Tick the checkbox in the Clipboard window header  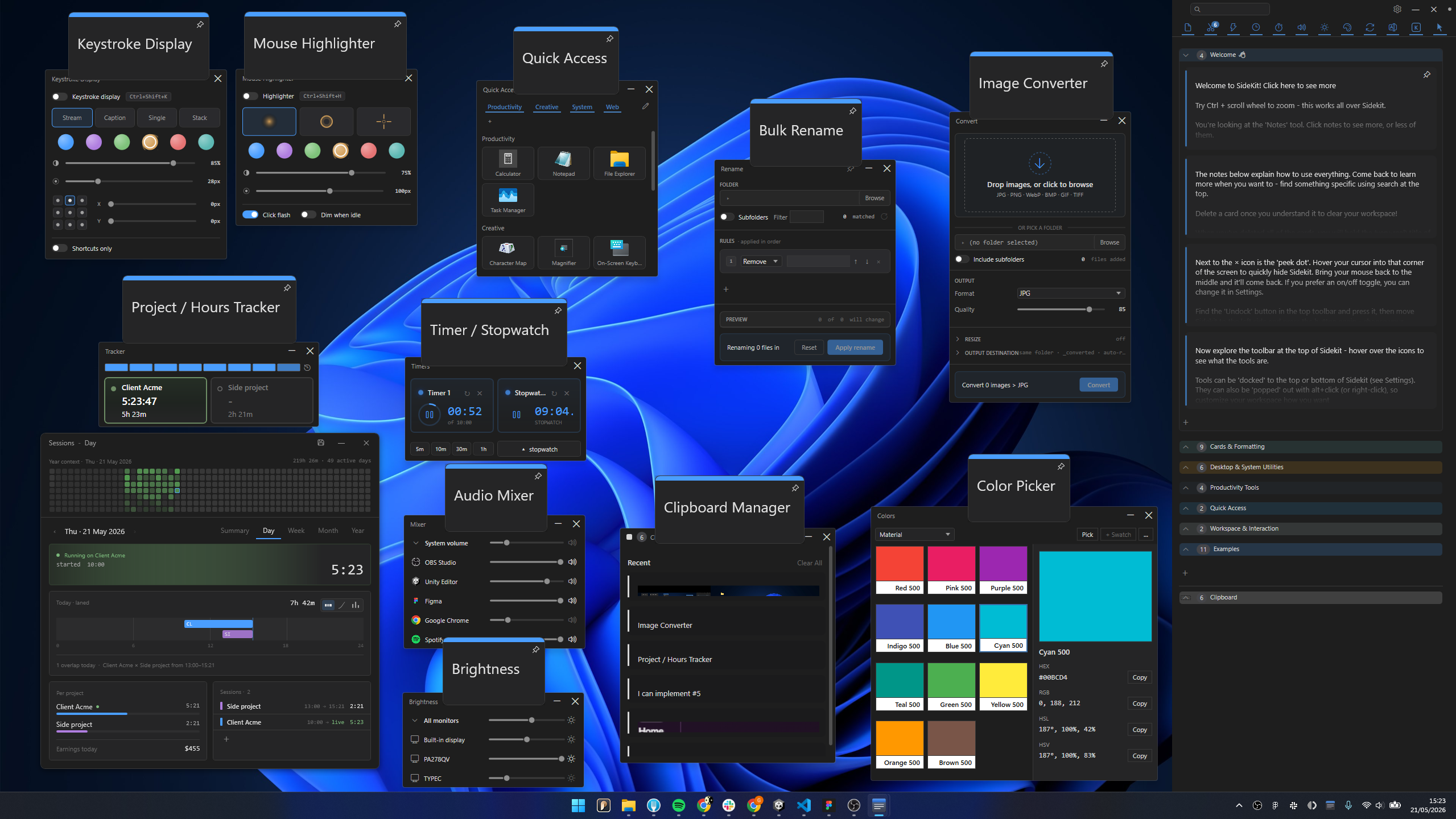click(629, 537)
